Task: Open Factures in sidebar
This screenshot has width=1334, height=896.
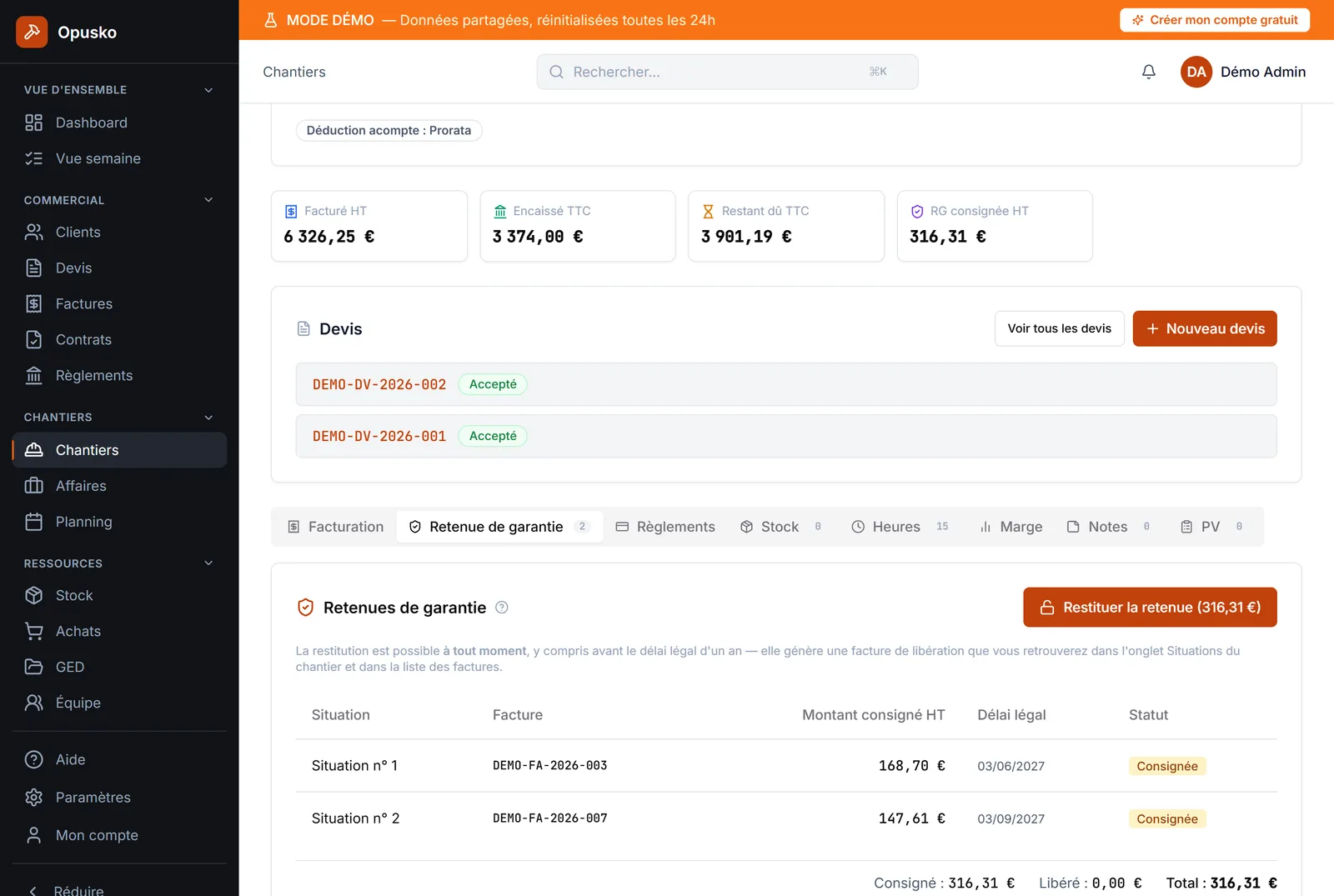Action: [x=119, y=303]
